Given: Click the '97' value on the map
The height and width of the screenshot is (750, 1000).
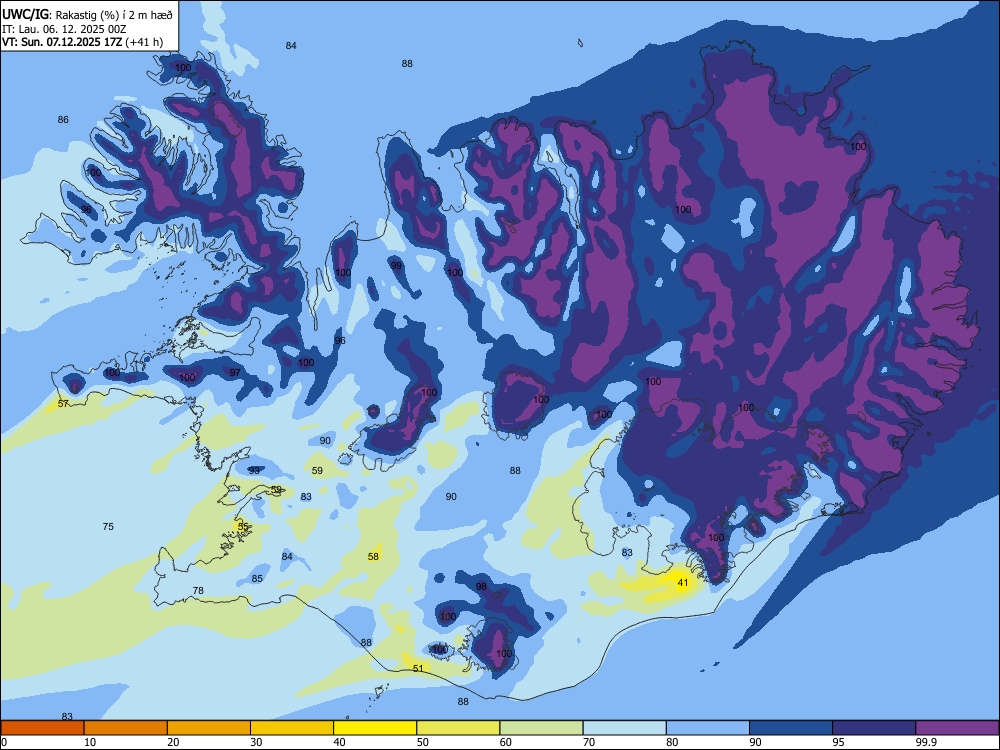Looking at the screenshot, I should pos(235,372).
